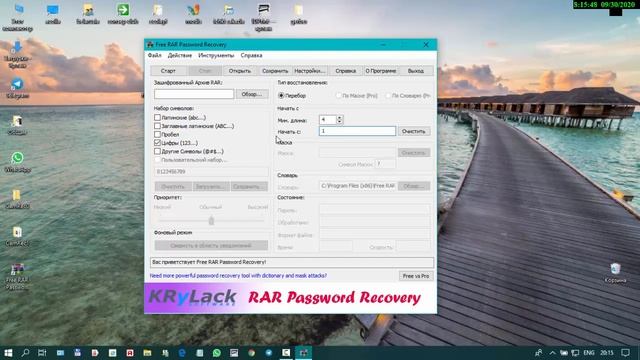
Task: Increase minimum length with up arrow
Action: 339,117
